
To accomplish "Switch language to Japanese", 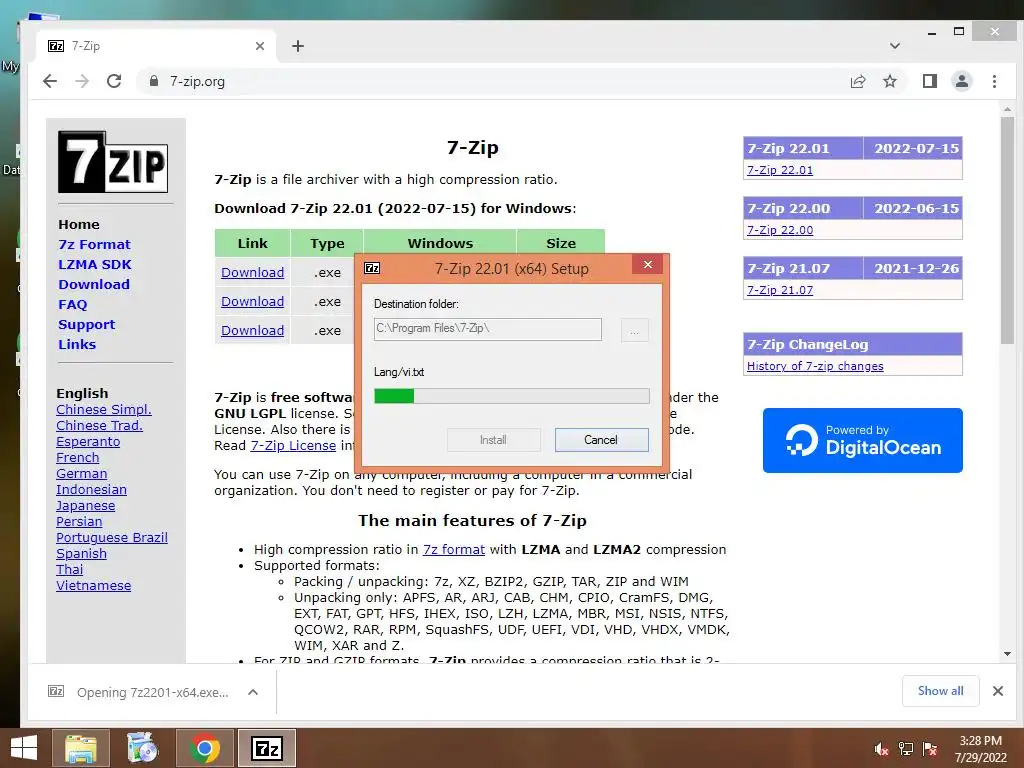I will [x=86, y=505].
